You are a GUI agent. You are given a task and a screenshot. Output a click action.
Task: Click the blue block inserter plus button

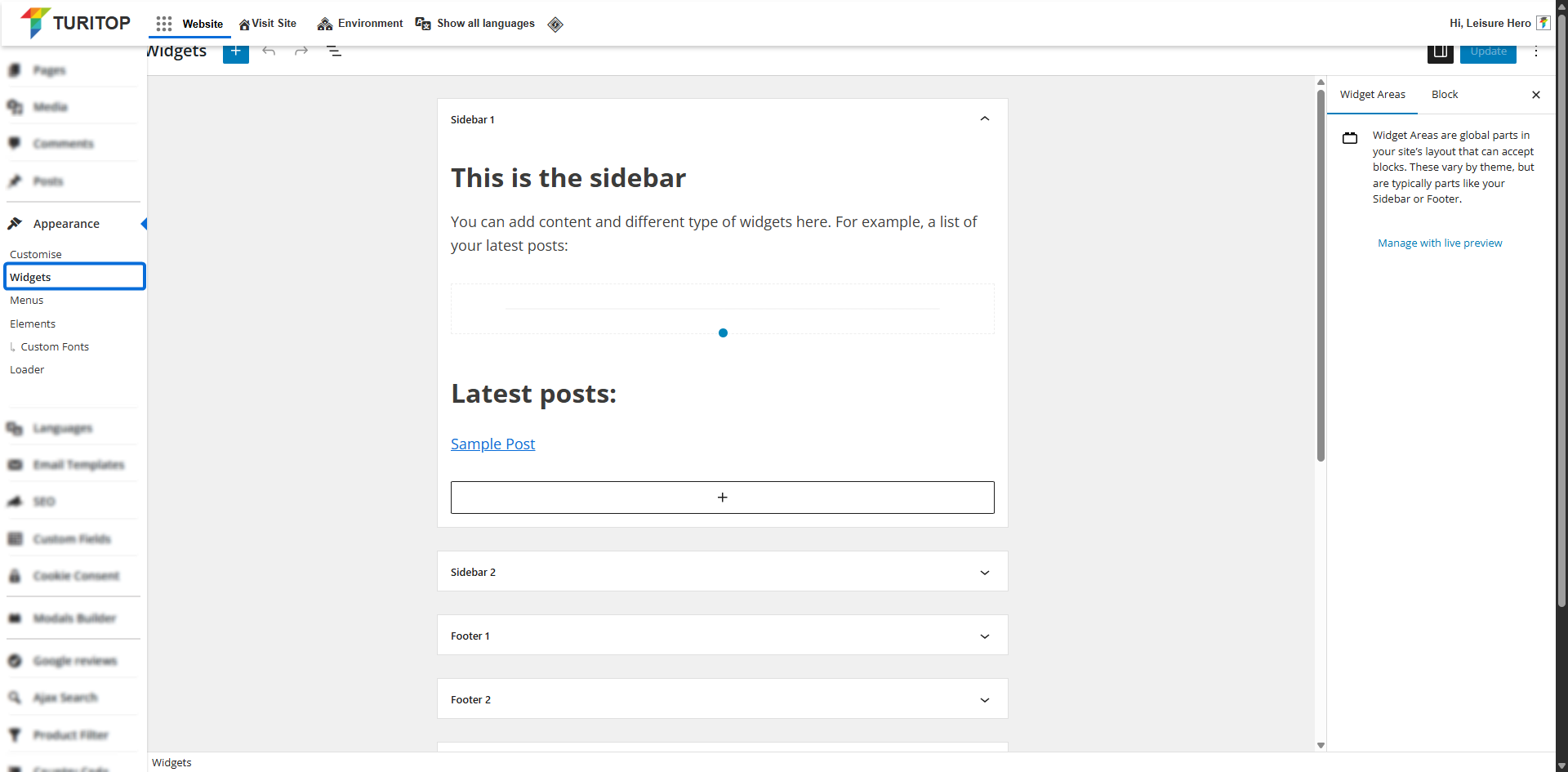[x=235, y=51]
